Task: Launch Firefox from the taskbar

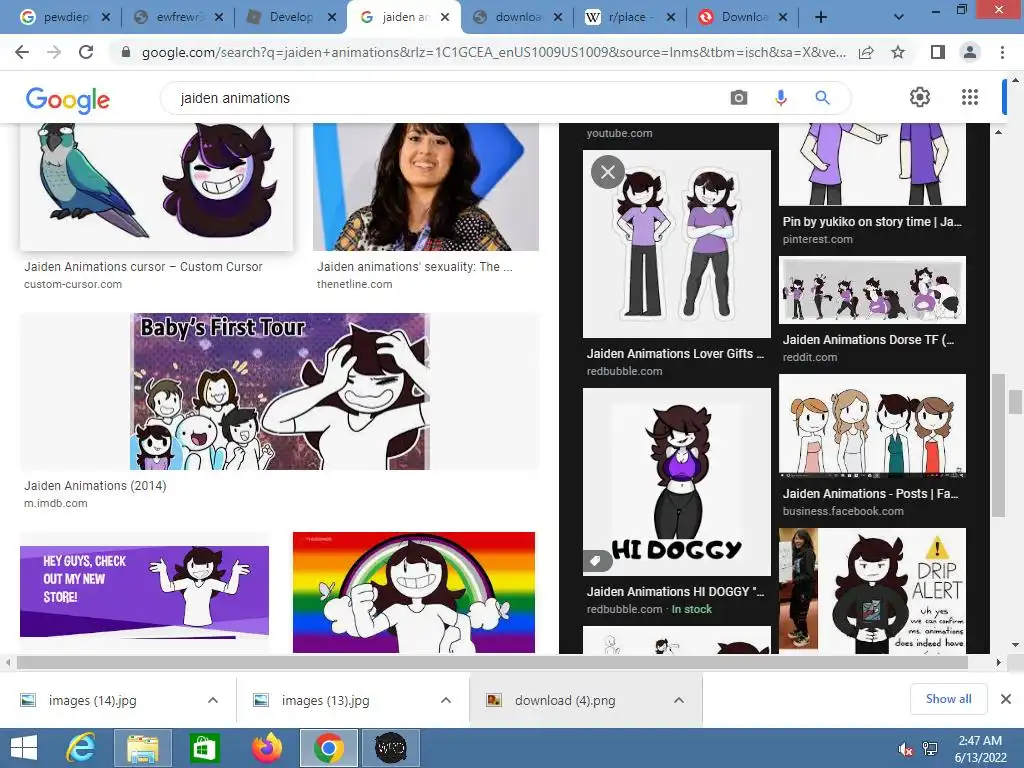Action: coord(266,748)
